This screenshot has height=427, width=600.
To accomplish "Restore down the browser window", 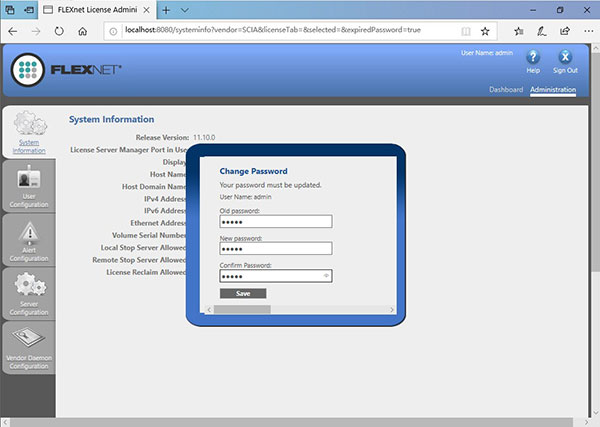I will tap(559, 10).
